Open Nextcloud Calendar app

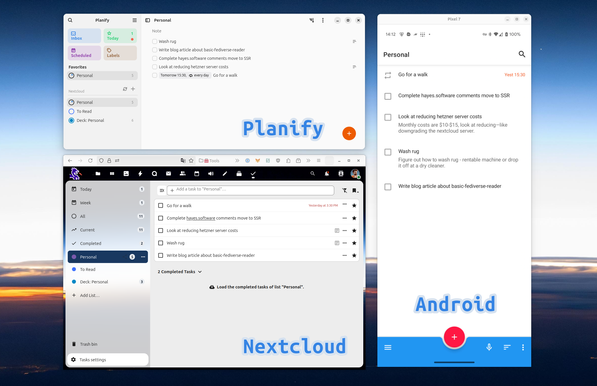(196, 174)
